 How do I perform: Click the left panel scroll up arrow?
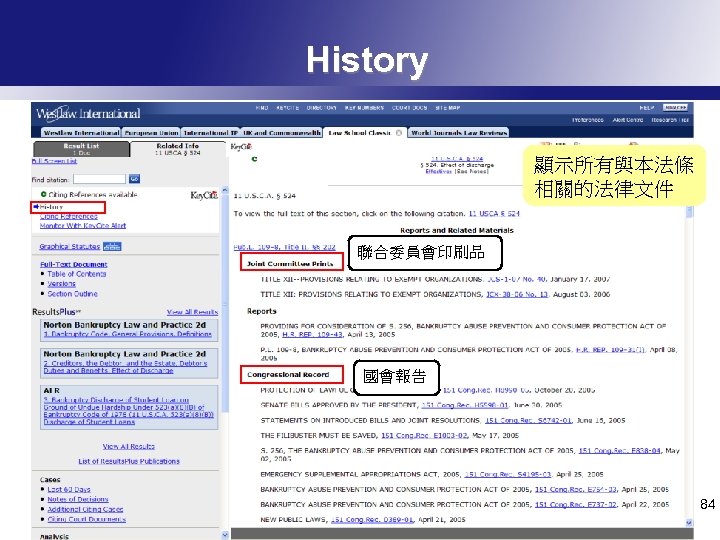tap(225, 190)
